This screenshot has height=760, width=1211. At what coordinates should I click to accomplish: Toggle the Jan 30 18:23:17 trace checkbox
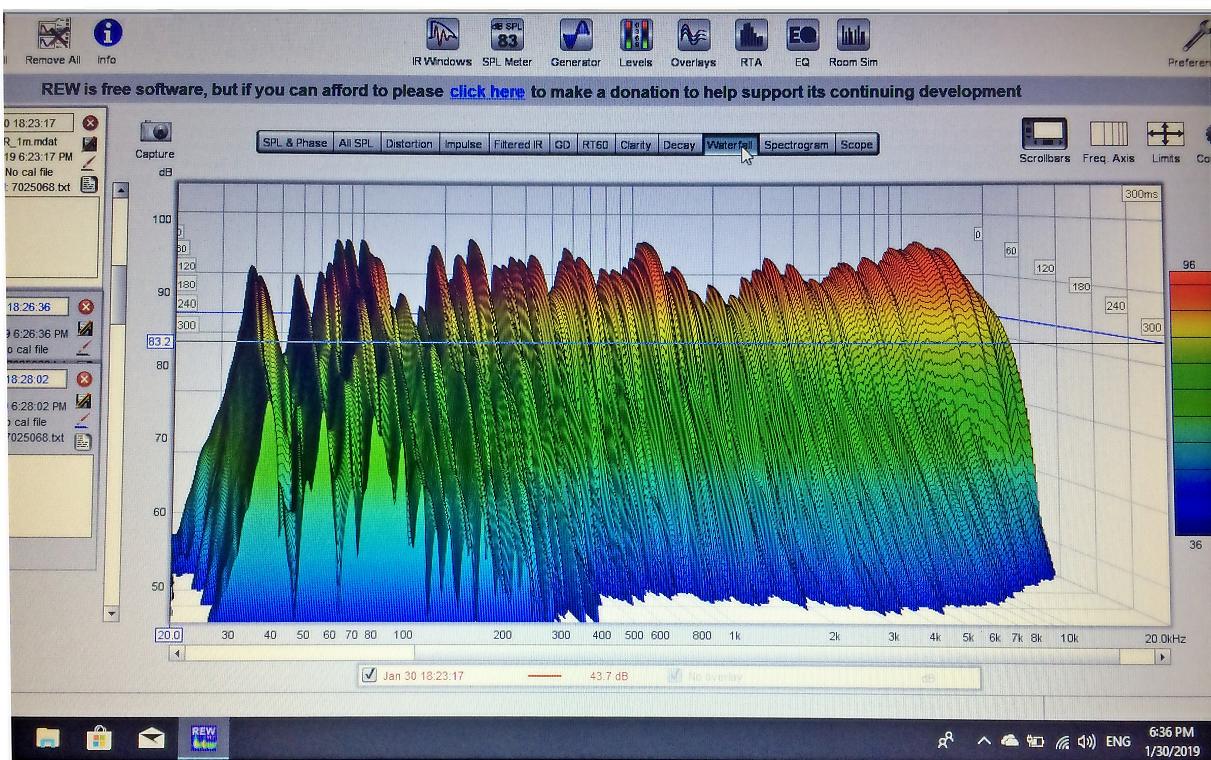click(370, 677)
